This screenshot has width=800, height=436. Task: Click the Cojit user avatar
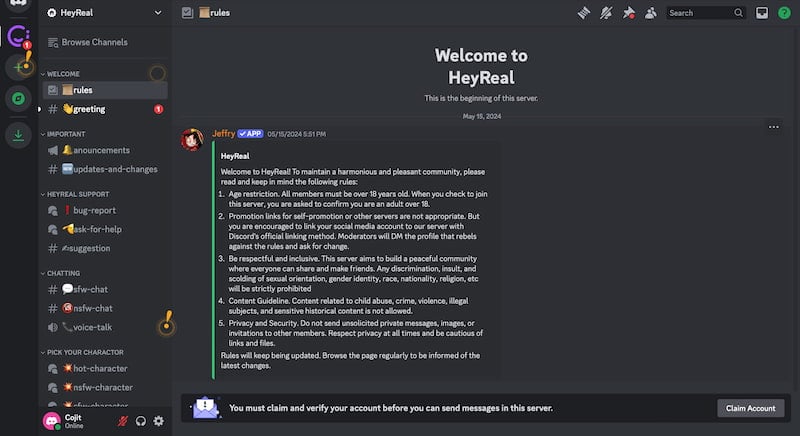point(52,421)
